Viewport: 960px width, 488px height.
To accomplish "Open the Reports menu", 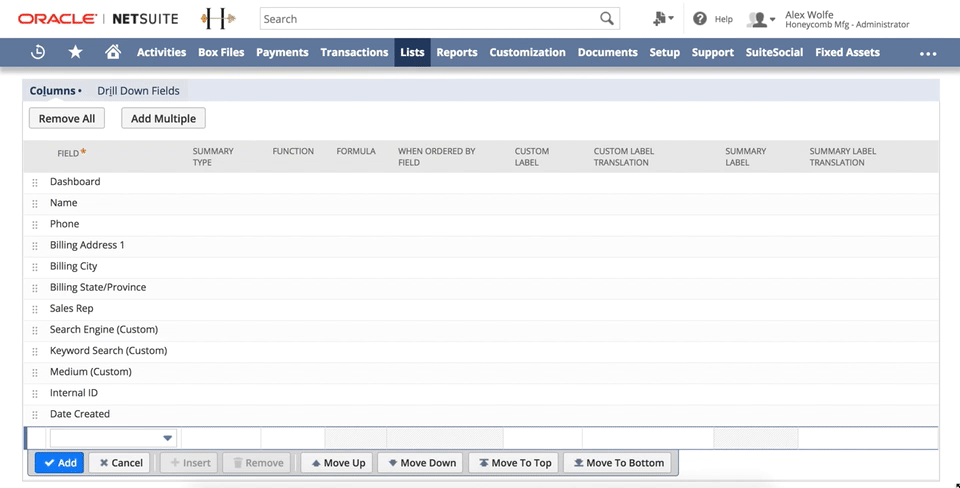I will (456, 52).
